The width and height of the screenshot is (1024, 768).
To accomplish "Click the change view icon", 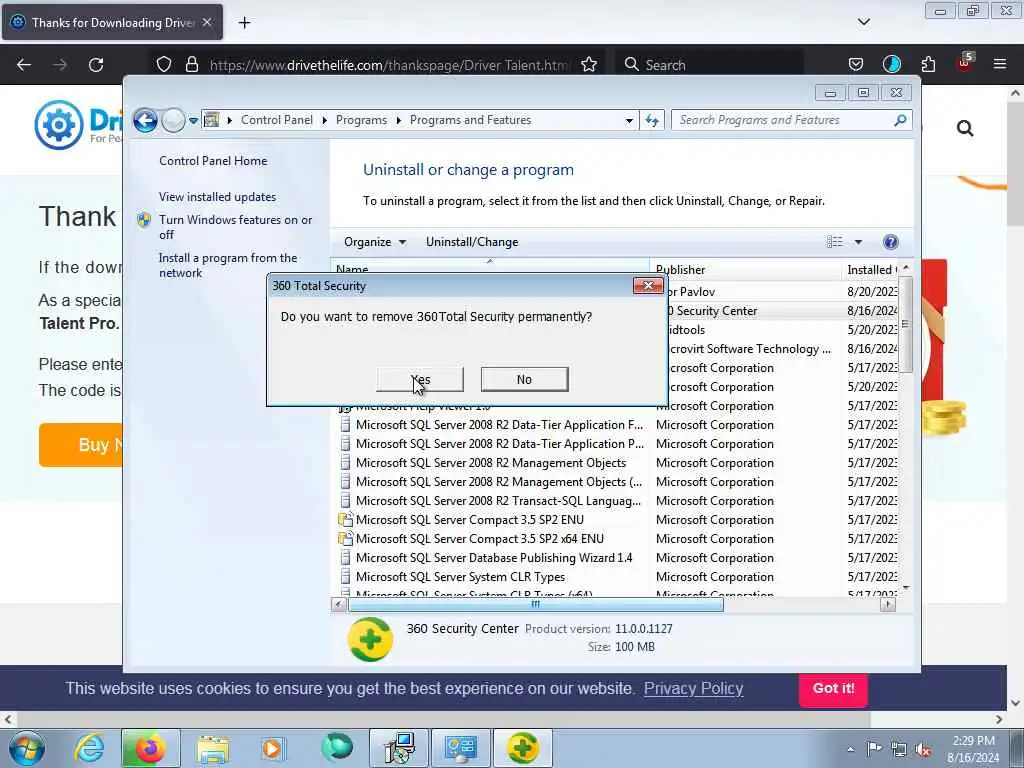I will click(835, 242).
